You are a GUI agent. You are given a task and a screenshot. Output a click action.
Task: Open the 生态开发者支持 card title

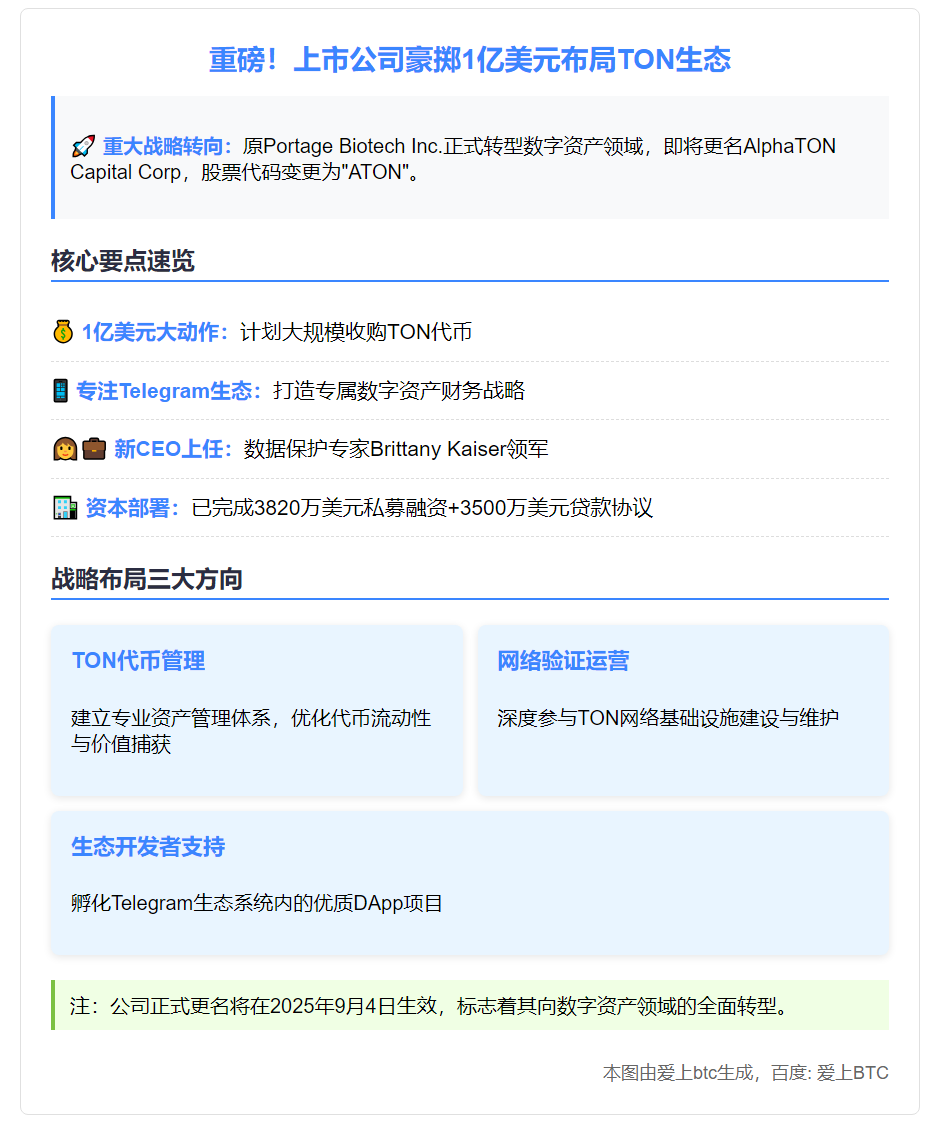(x=148, y=847)
